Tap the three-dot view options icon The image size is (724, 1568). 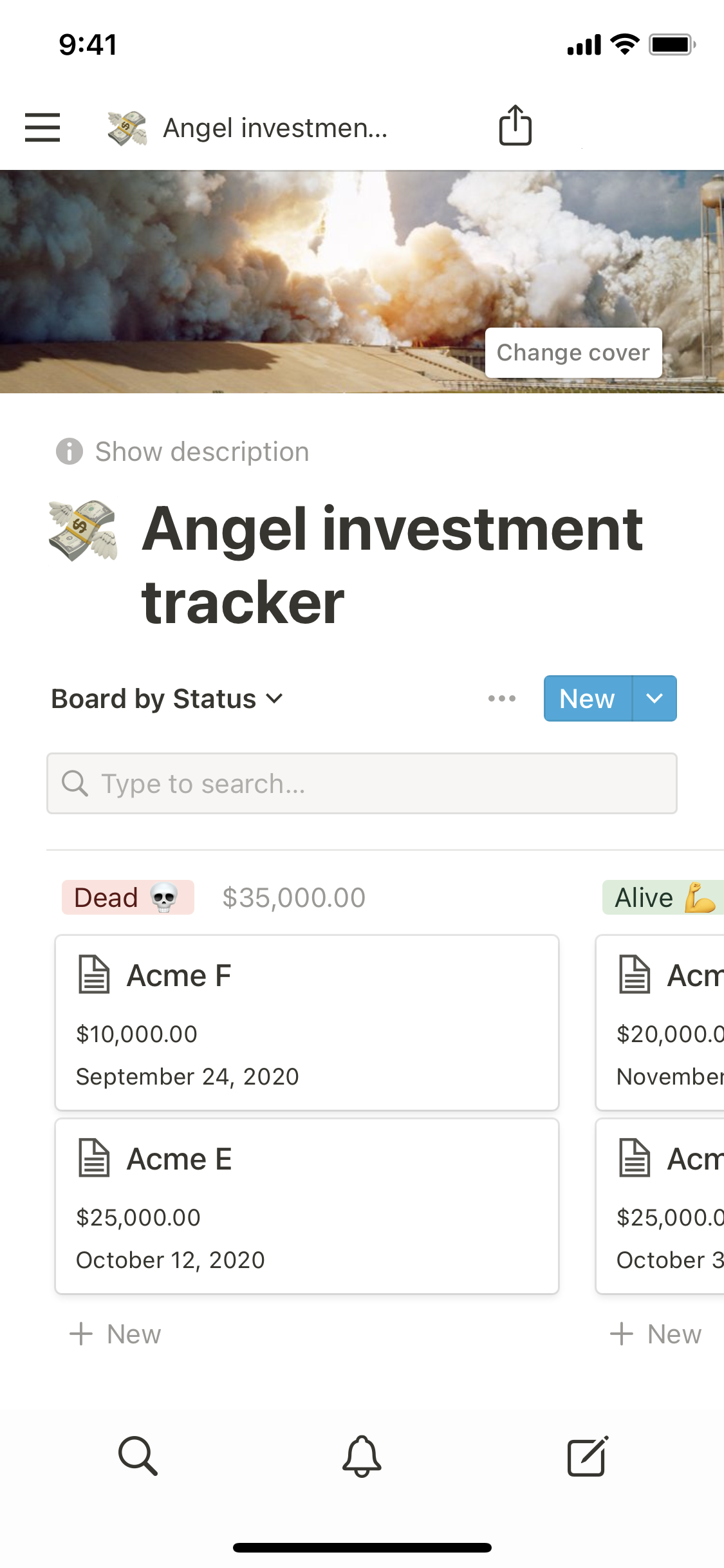tap(501, 698)
